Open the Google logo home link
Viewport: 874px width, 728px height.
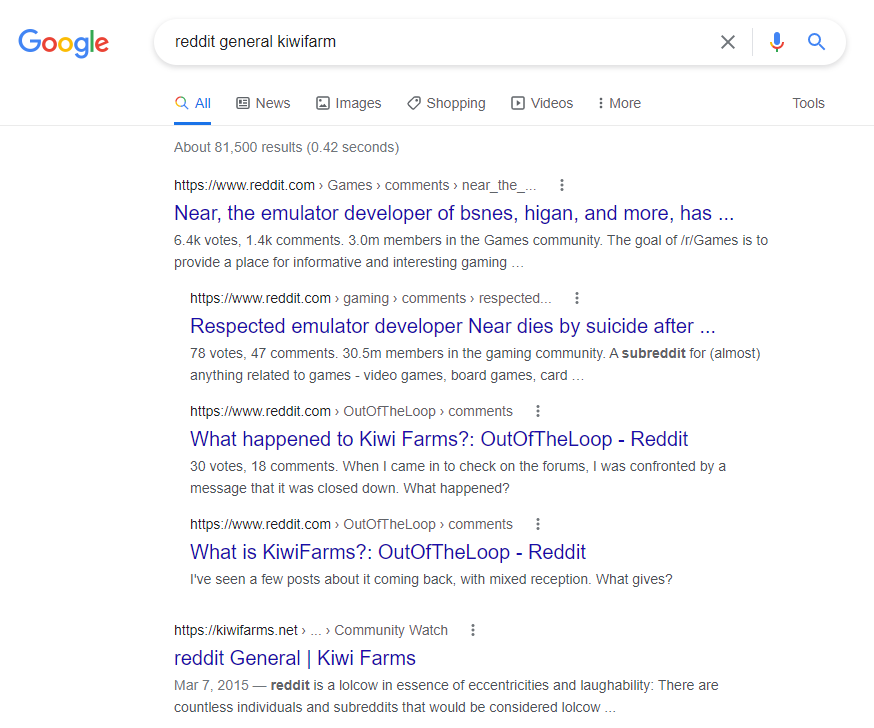coord(64,43)
